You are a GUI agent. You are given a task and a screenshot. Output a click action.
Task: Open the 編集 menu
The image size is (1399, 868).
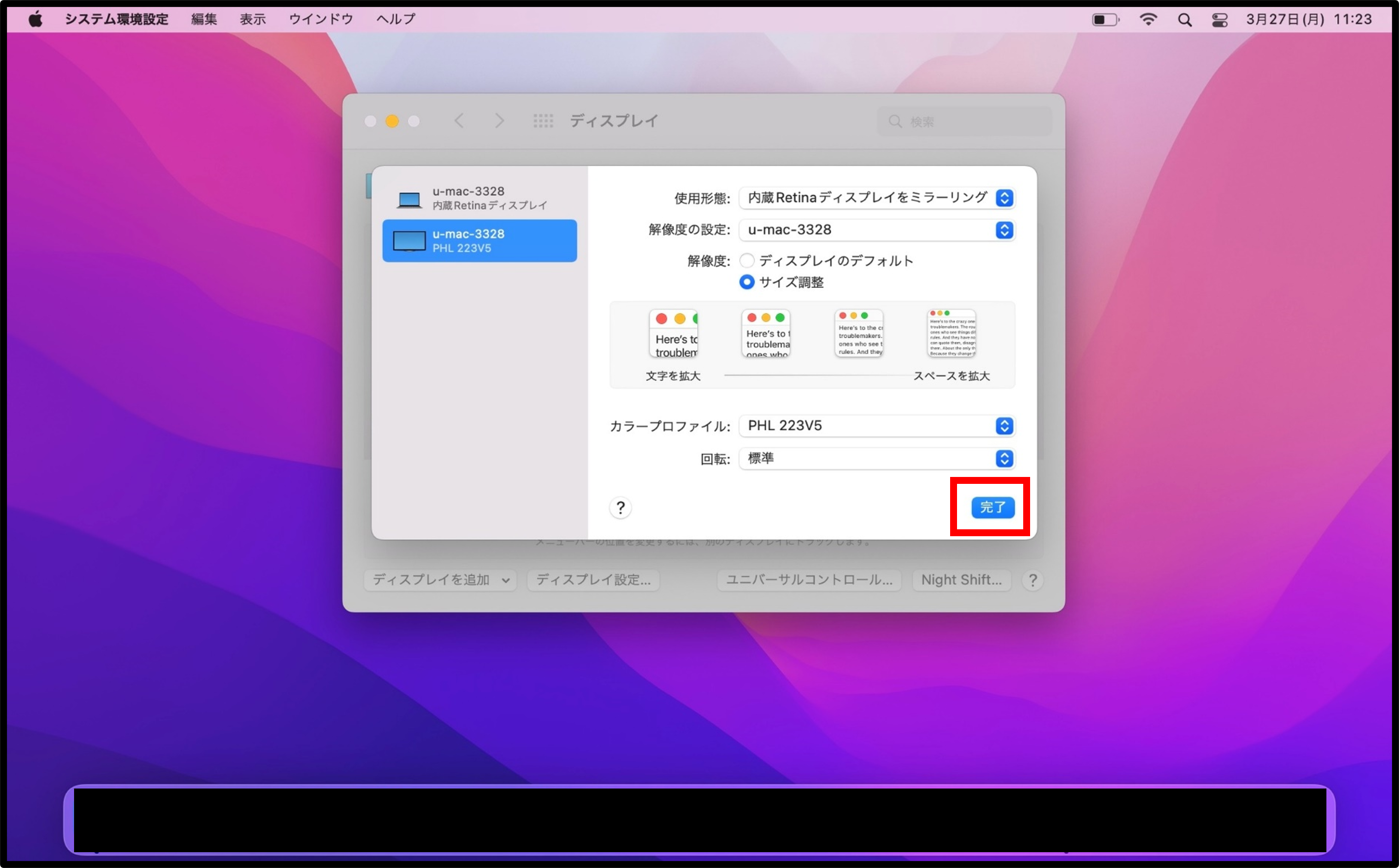[x=204, y=20]
